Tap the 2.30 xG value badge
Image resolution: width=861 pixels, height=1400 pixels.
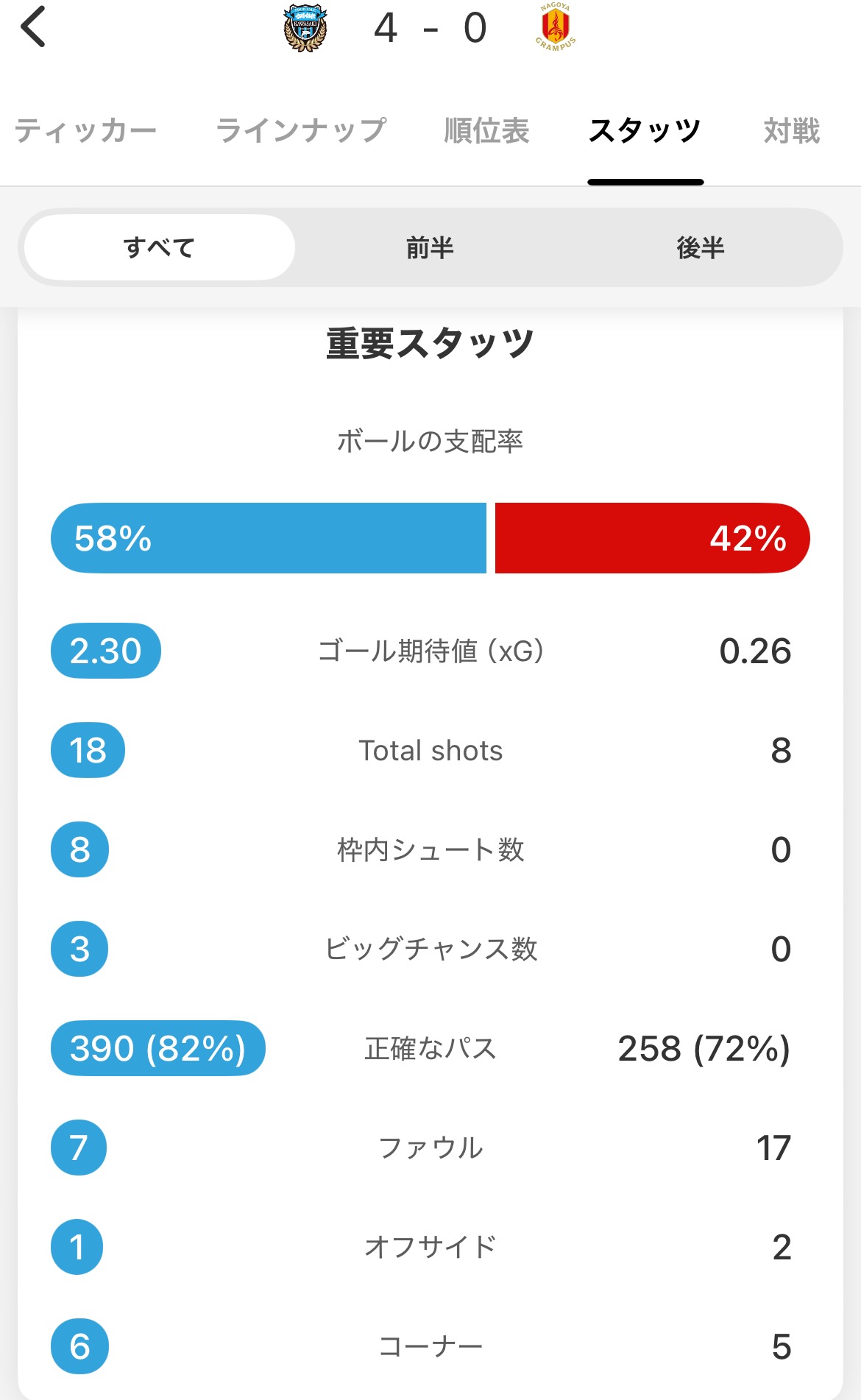pos(105,651)
